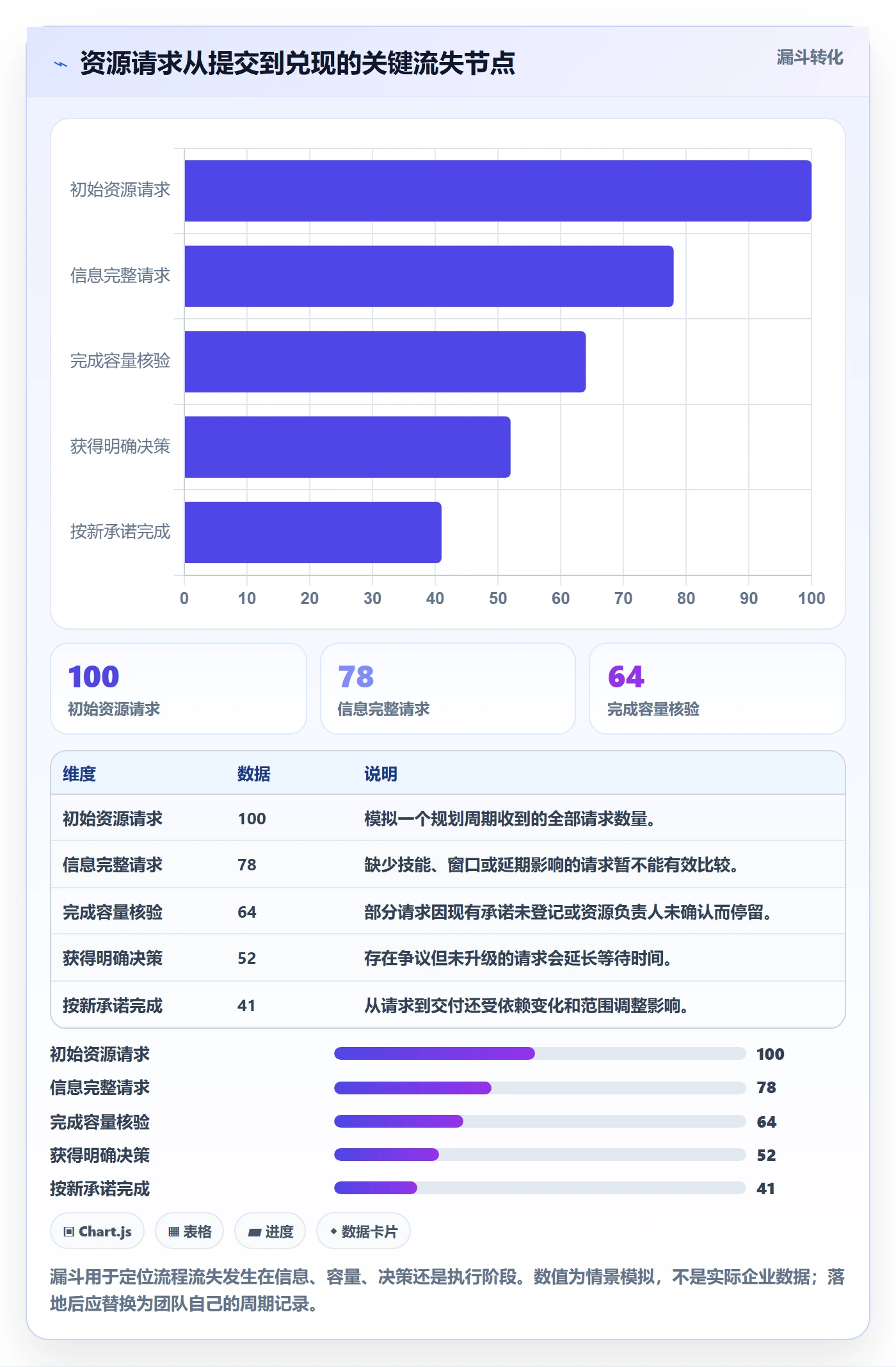This screenshot has width=896, height=1367.
Task: Click the 获得明确决策 chart bar
Action: (348, 447)
